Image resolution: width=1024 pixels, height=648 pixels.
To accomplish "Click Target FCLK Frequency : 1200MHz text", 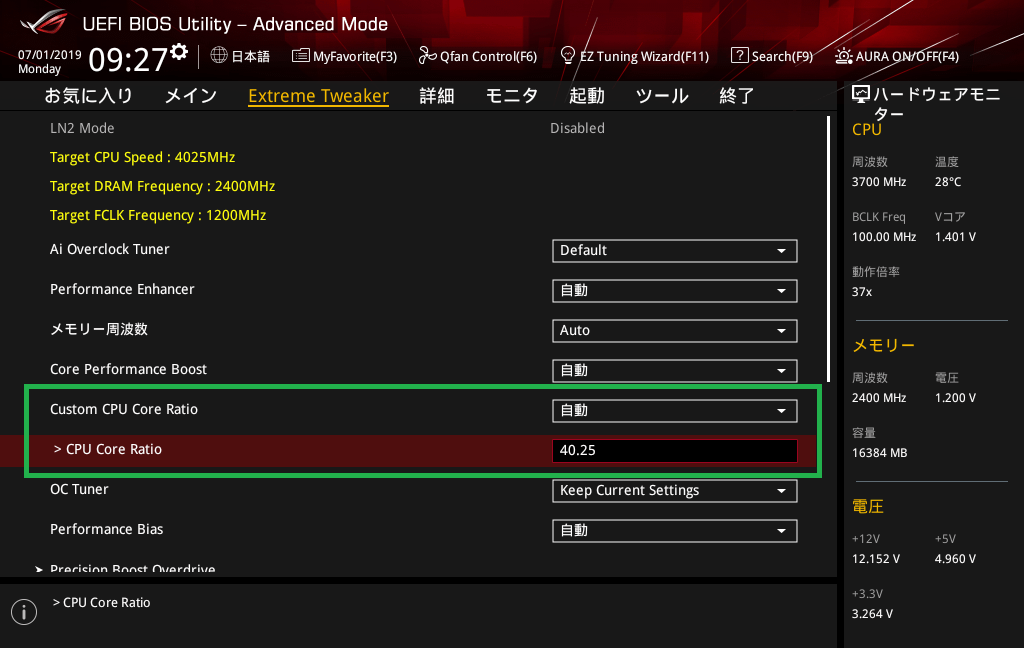I will tap(158, 215).
